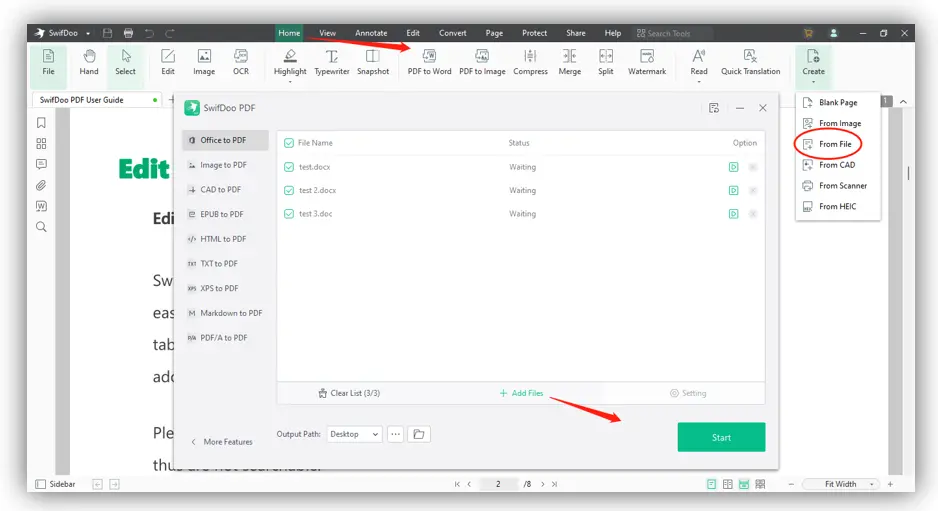The width and height of the screenshot is (938, 511).
Task: Open the Merge tool
Action: 570,62
